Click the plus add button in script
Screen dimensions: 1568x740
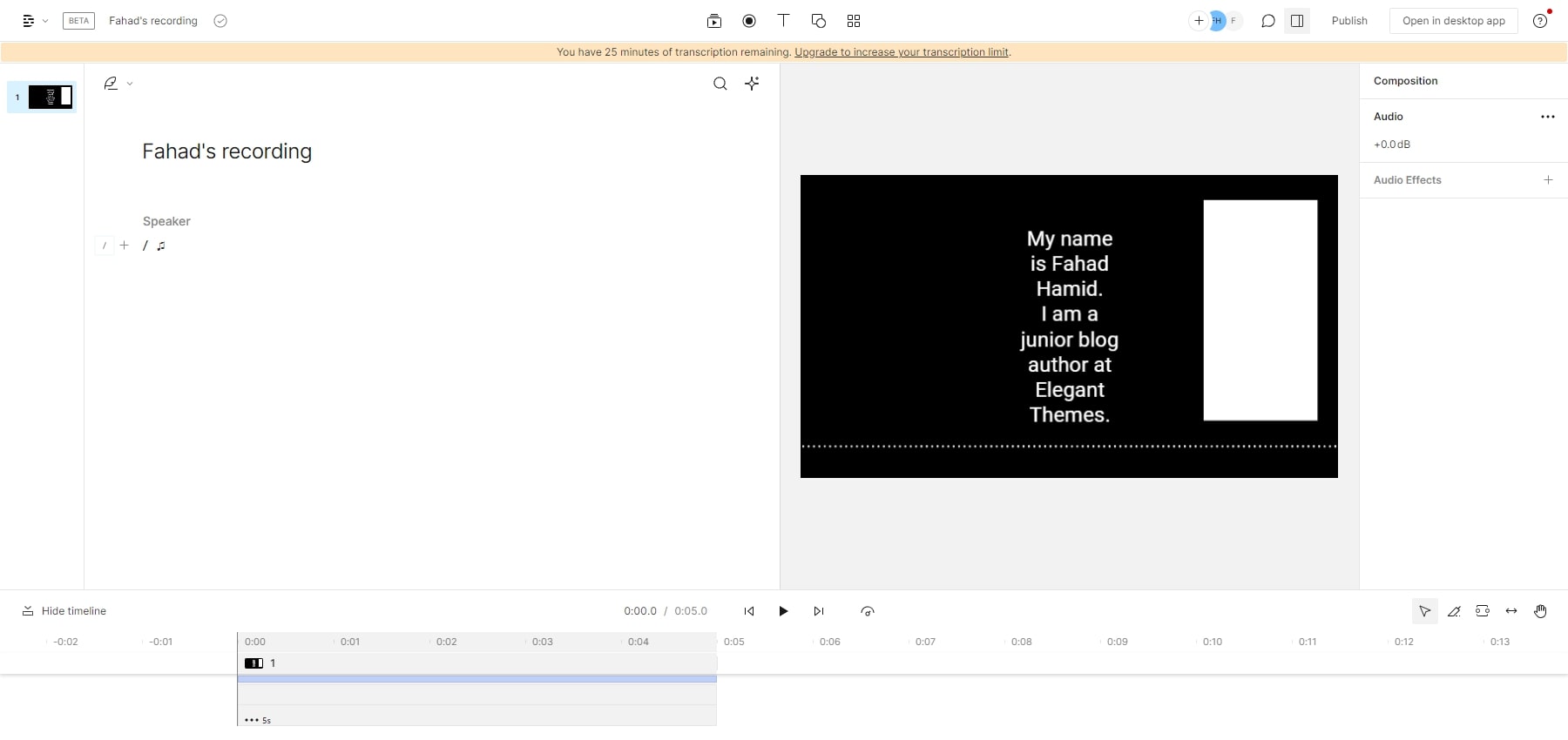pyautogui.click(x=125, y=246)
